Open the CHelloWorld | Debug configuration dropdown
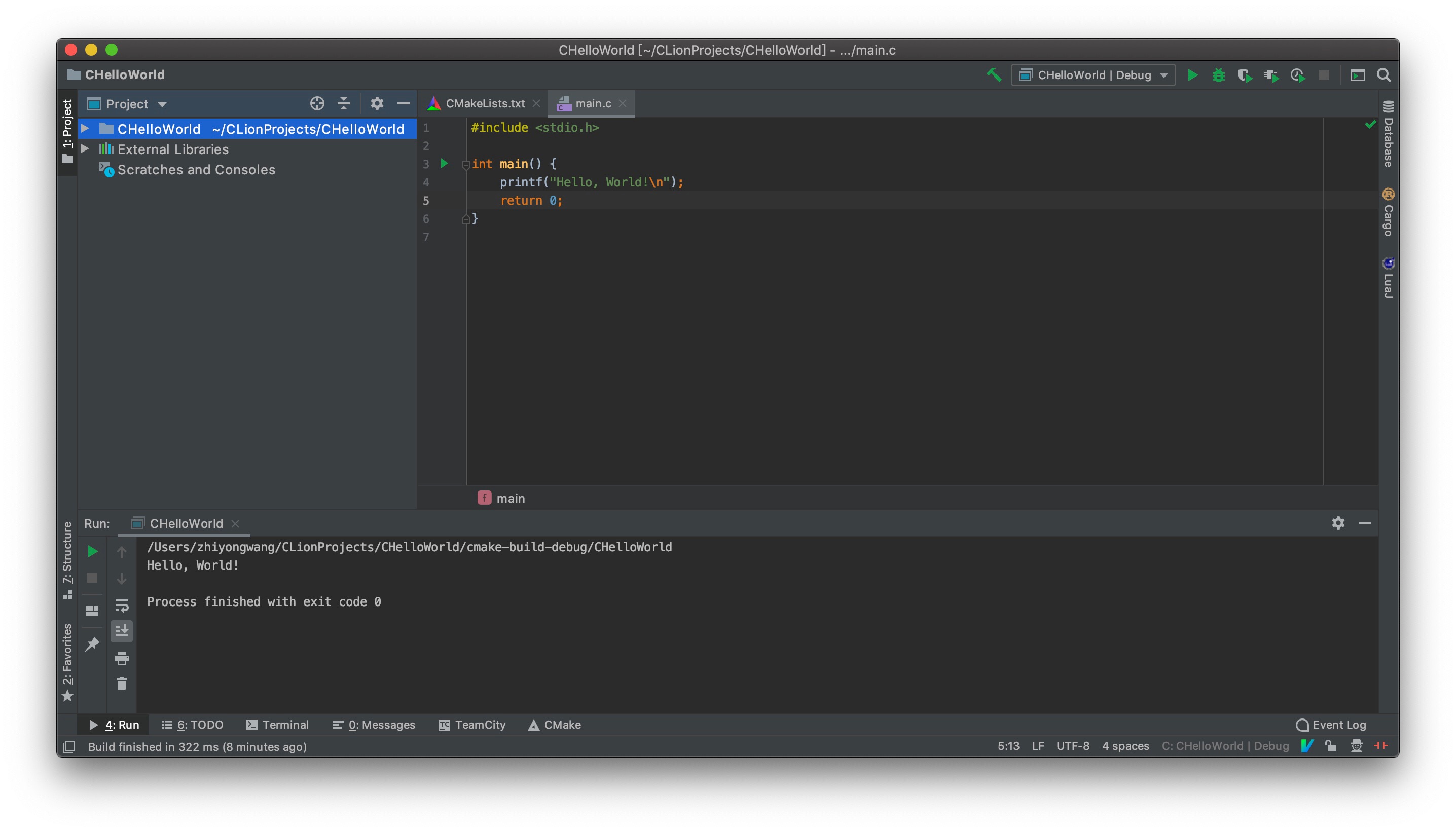 click(x=1093, y=75)
